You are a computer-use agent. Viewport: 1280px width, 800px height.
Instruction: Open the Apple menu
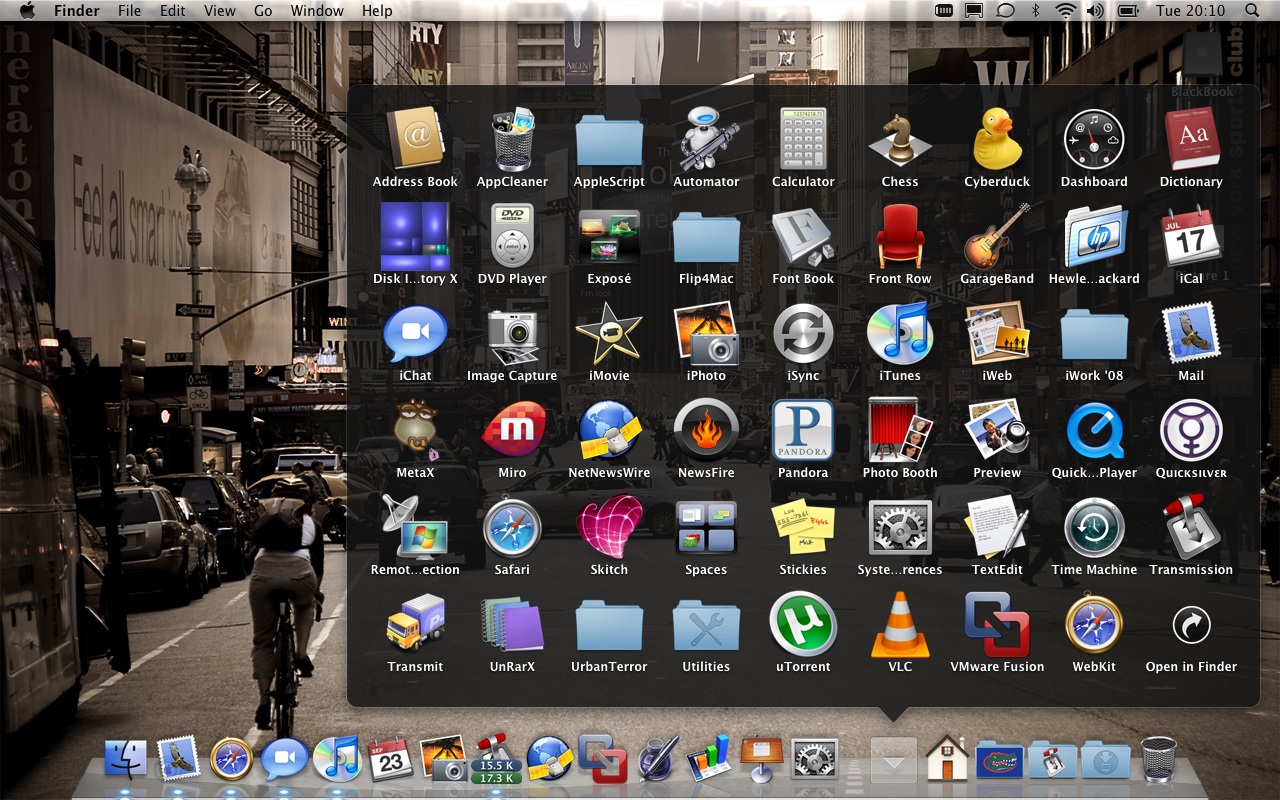click(27, 11)
